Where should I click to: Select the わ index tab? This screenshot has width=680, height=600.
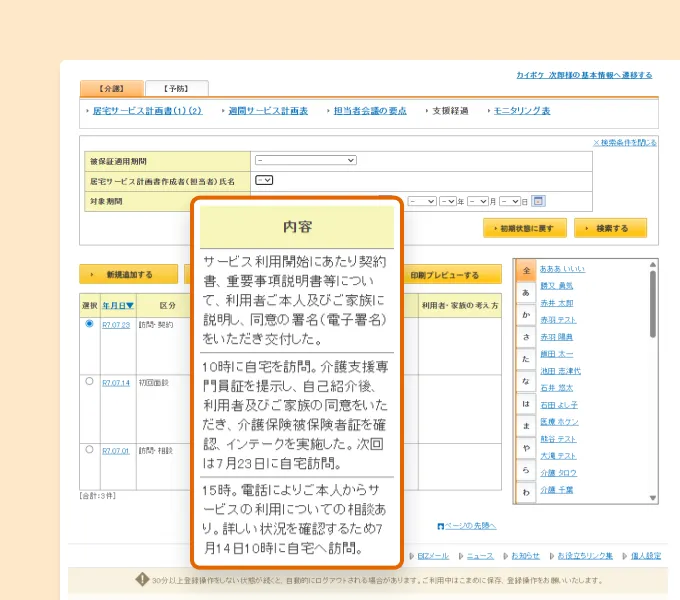click(x=526, y=492)
